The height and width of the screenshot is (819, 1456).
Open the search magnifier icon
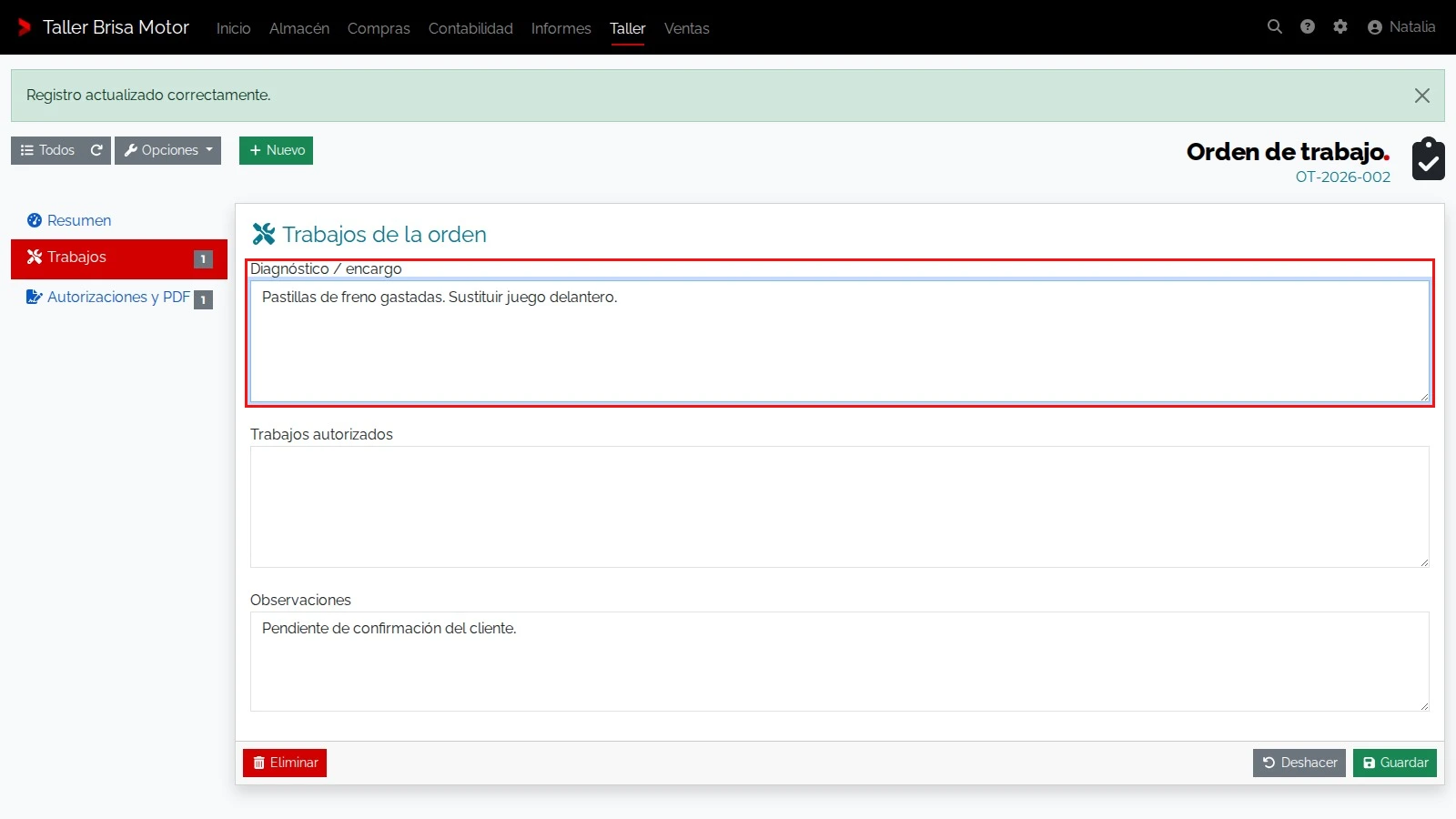tap(1275, 27)
